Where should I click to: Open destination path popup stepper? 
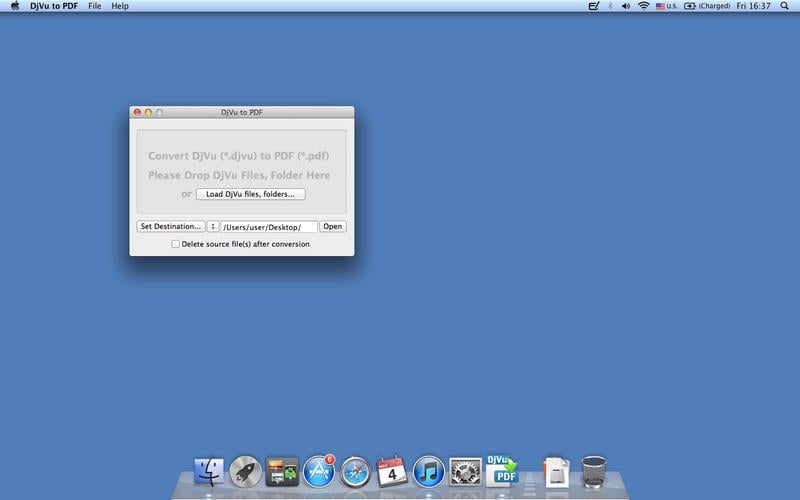[213, 226]
